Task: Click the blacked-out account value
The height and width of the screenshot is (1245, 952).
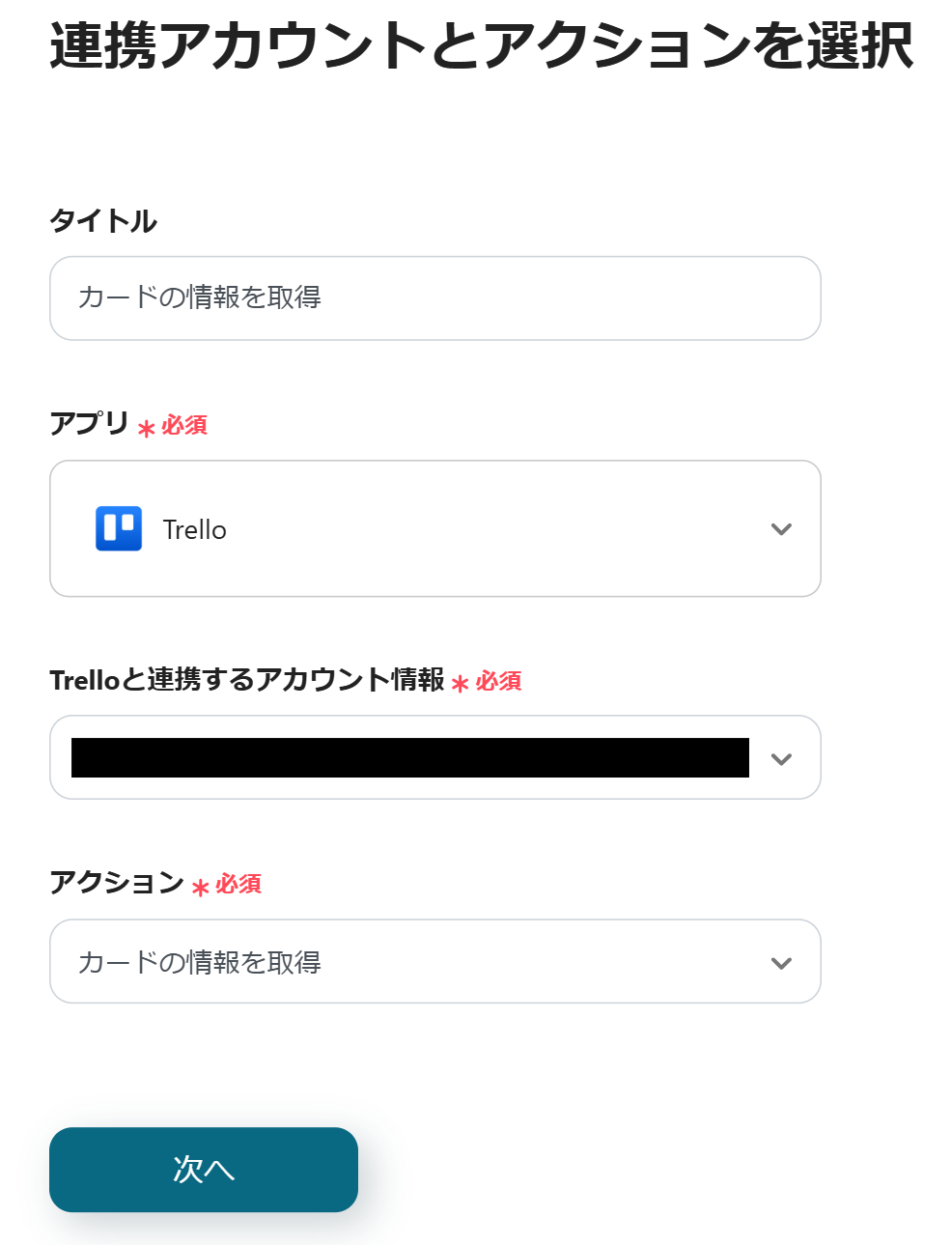Action: [409, 758]
